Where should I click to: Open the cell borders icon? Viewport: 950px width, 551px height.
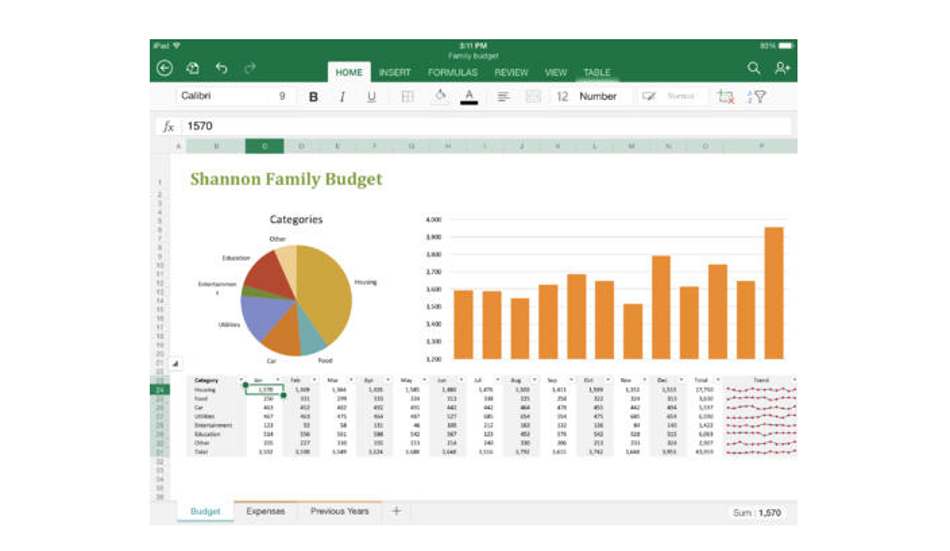(x=408, y=96)
